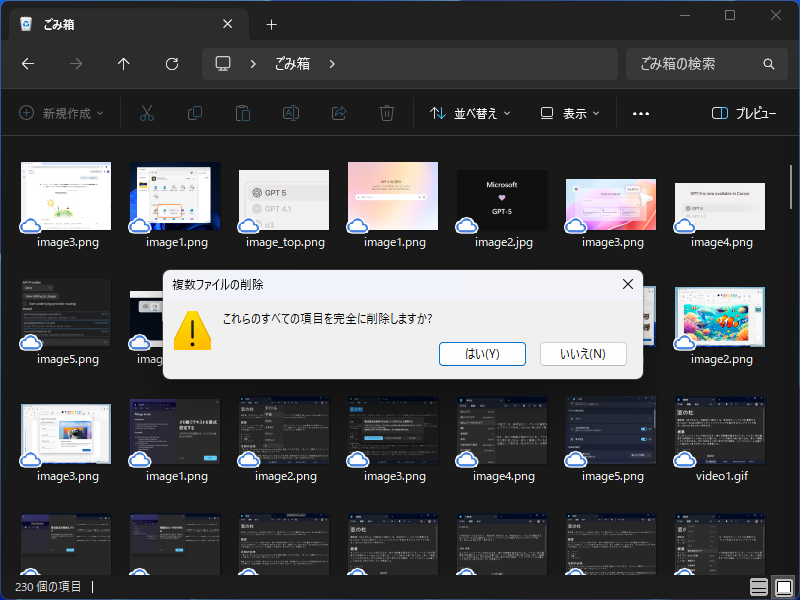This screenshot has height=600, width=800.
Task: Refresh the Recycle Bin view
Action: point(171,64)
